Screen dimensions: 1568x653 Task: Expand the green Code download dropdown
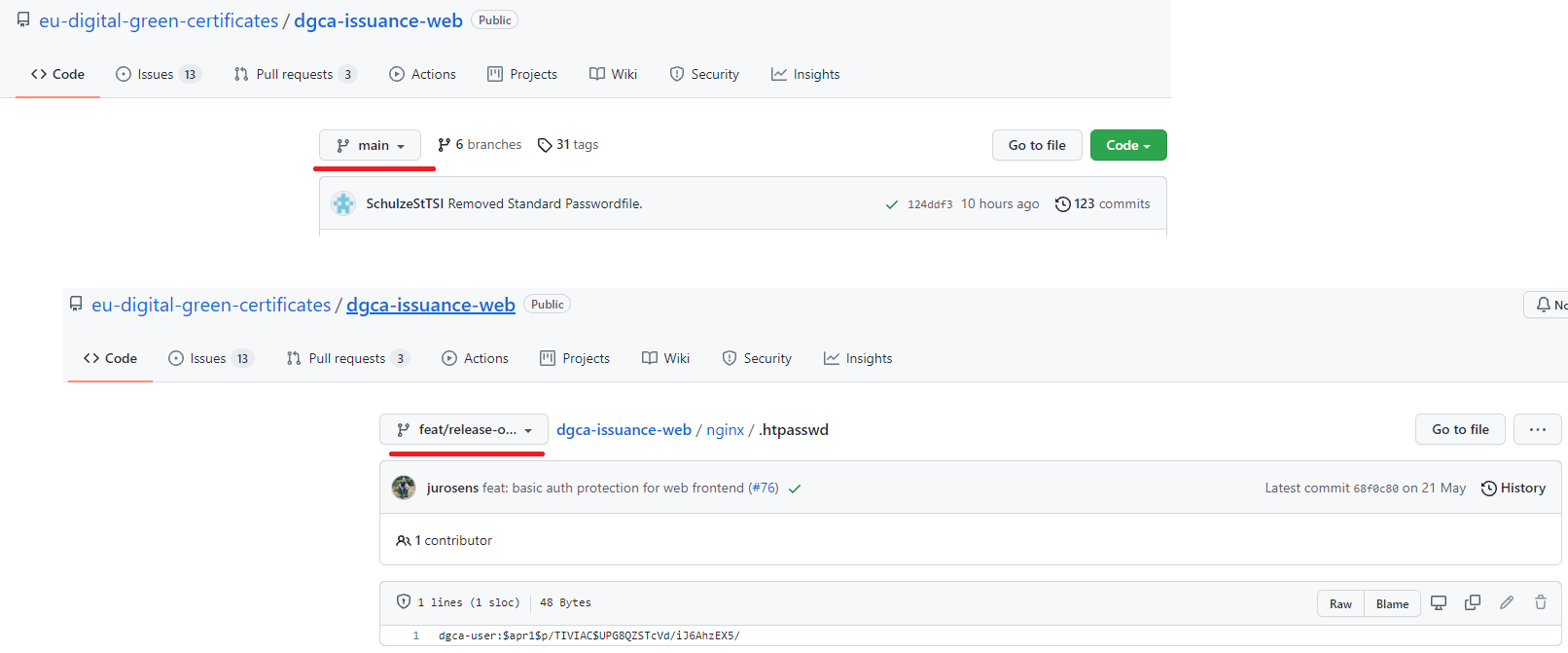[x=1128, y=145]
